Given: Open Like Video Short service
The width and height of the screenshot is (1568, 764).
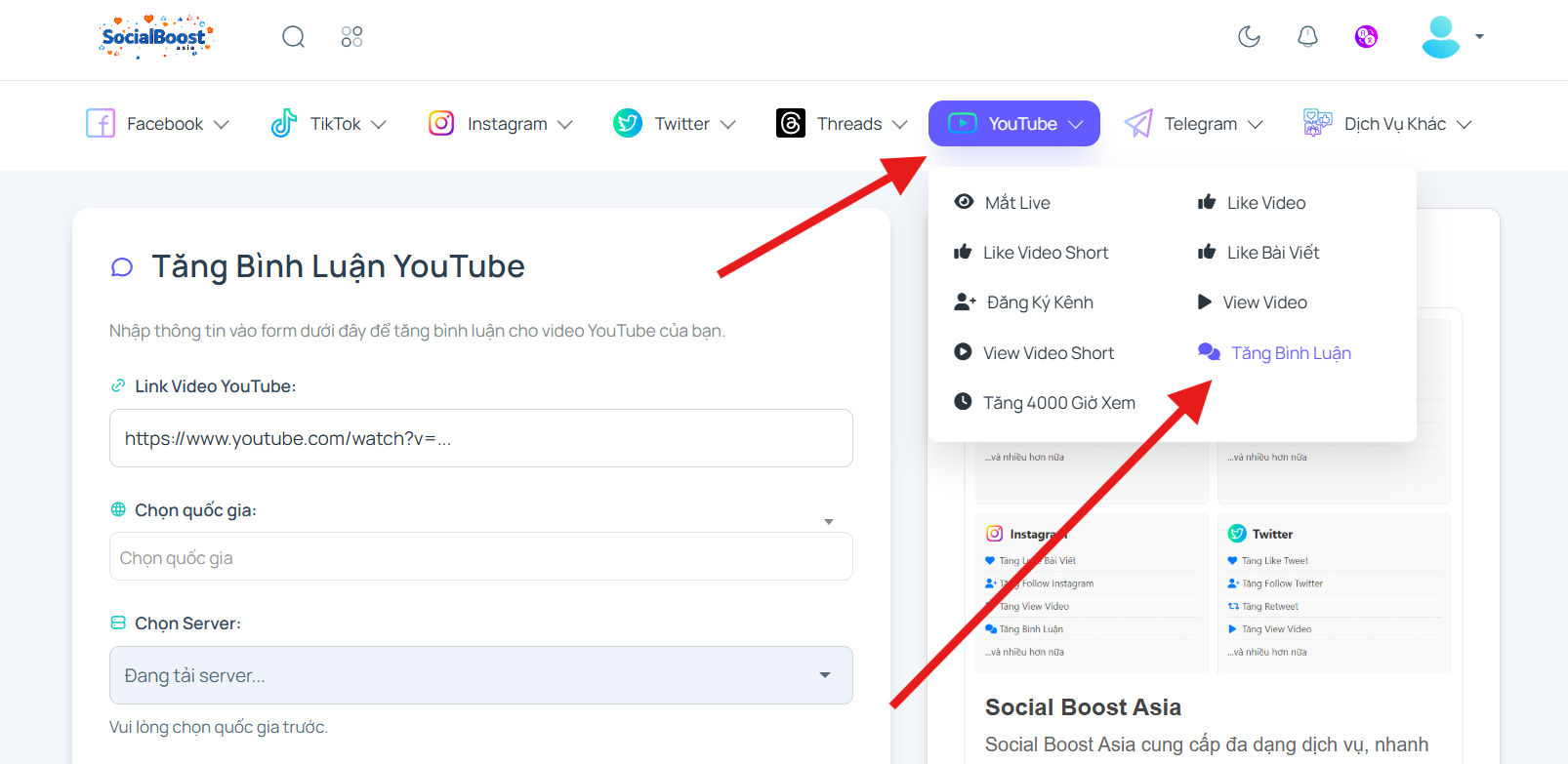Looking at the screenshot, I should tap(1046, 253).
